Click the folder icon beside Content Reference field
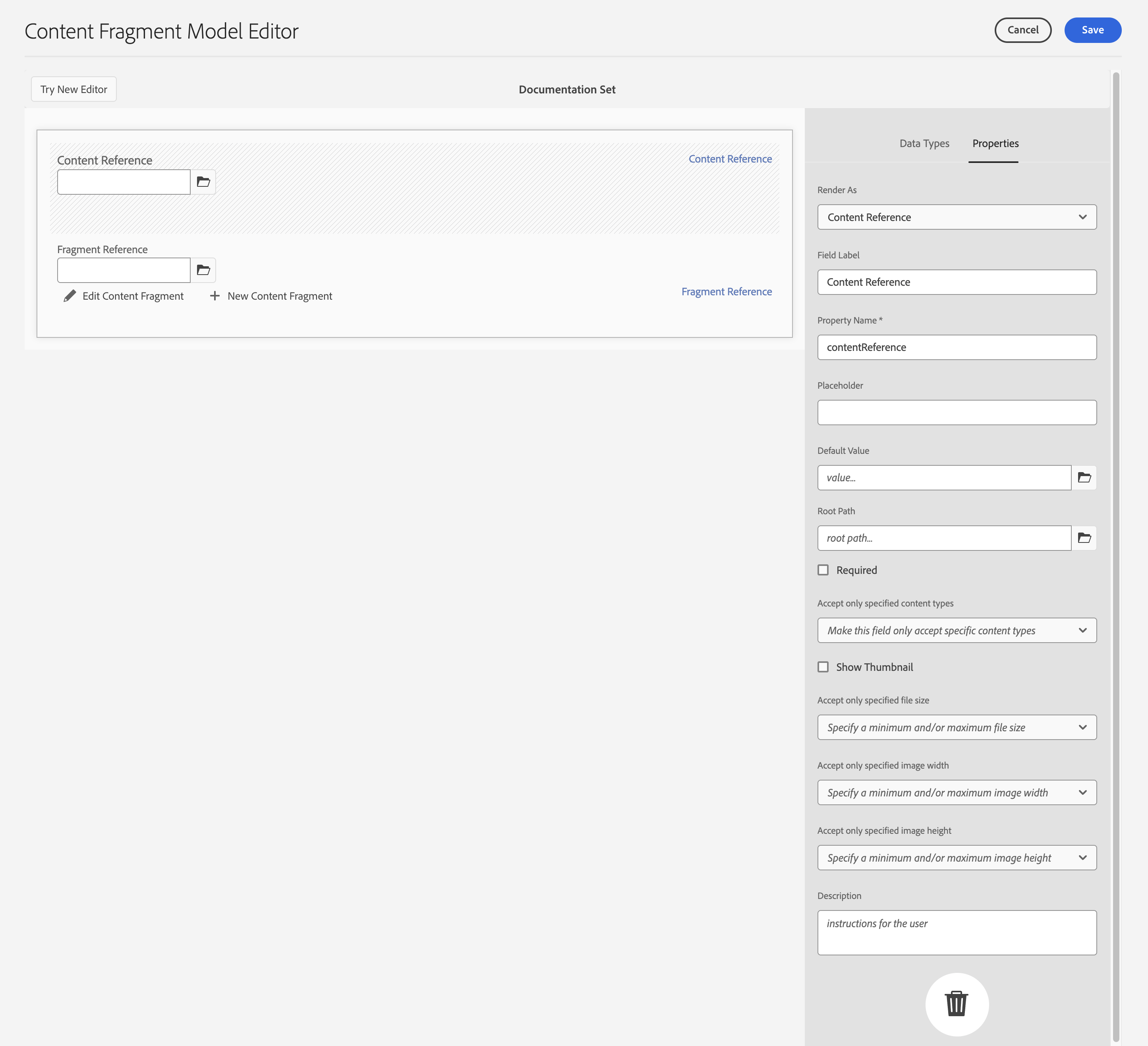 click(x=203, y=182)
